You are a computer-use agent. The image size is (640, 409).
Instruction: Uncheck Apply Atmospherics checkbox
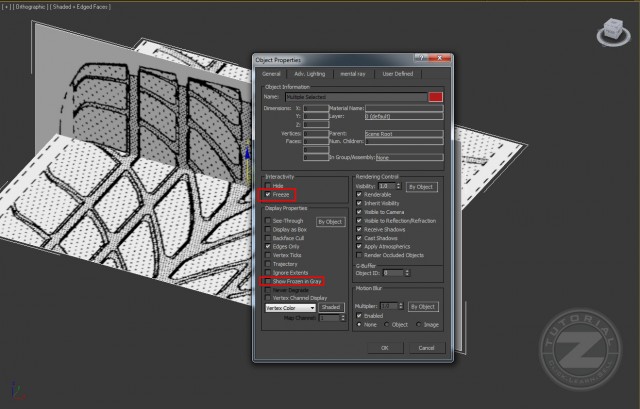359,247
